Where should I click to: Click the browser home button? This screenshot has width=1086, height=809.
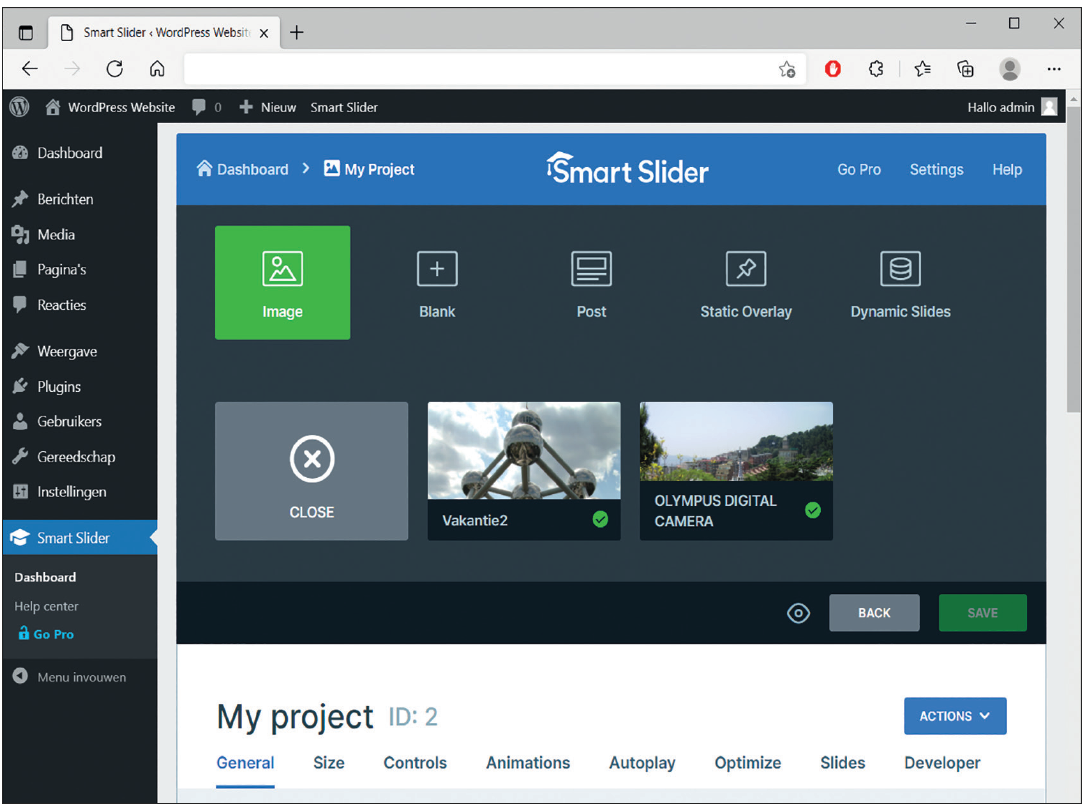[157, 69]
